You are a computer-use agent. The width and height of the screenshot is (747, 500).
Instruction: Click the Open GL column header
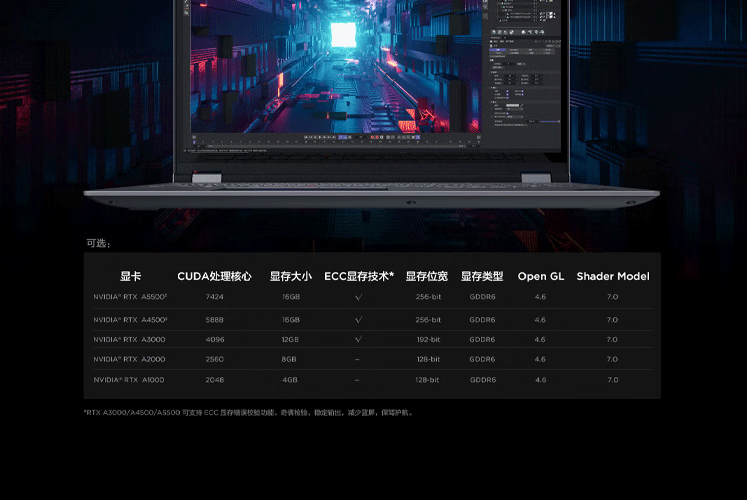541,276
